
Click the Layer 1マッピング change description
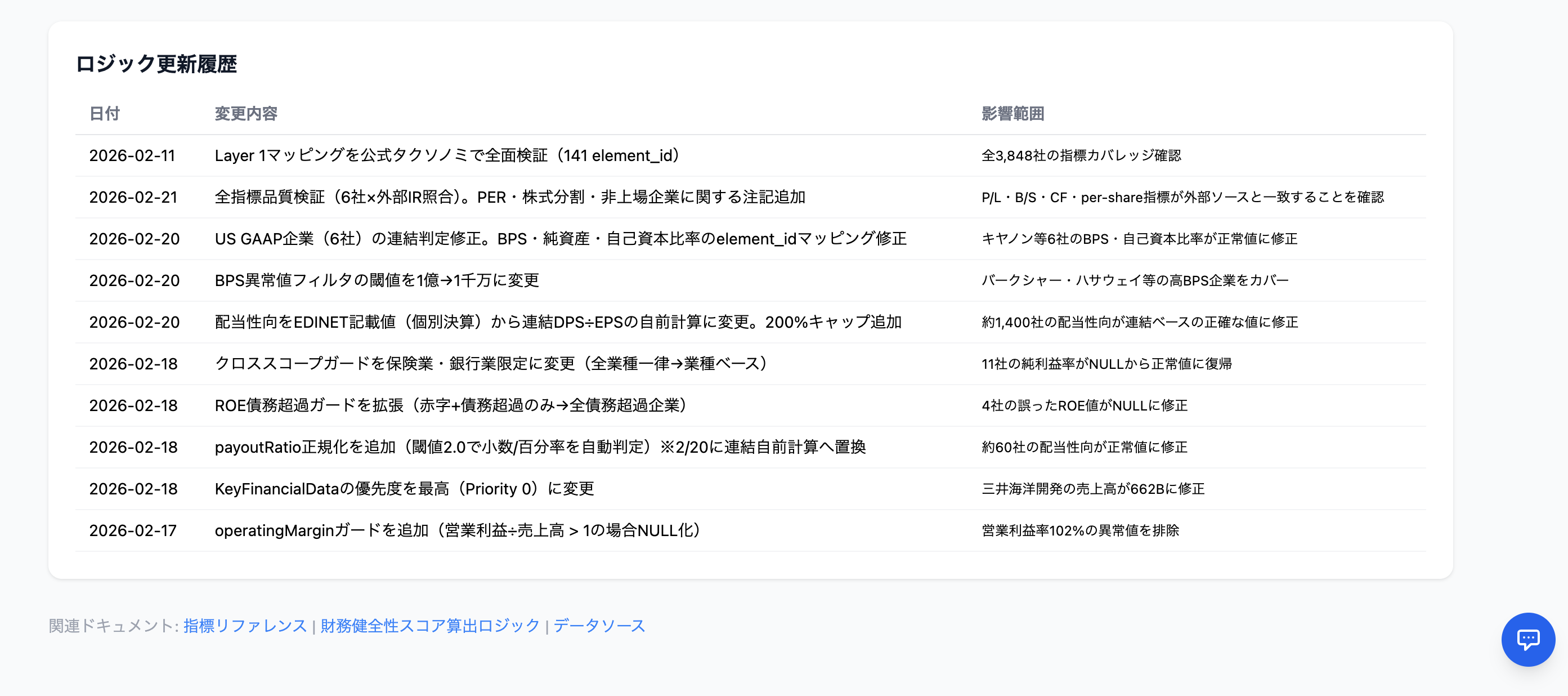tap(447, 156)
